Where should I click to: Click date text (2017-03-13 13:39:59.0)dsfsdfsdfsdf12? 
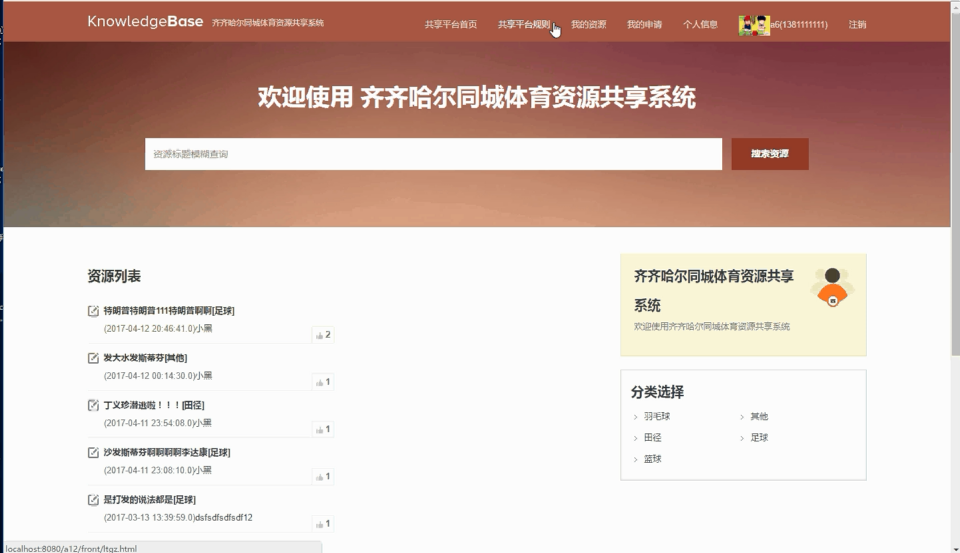pyautogui.click(x=178, y=517)
